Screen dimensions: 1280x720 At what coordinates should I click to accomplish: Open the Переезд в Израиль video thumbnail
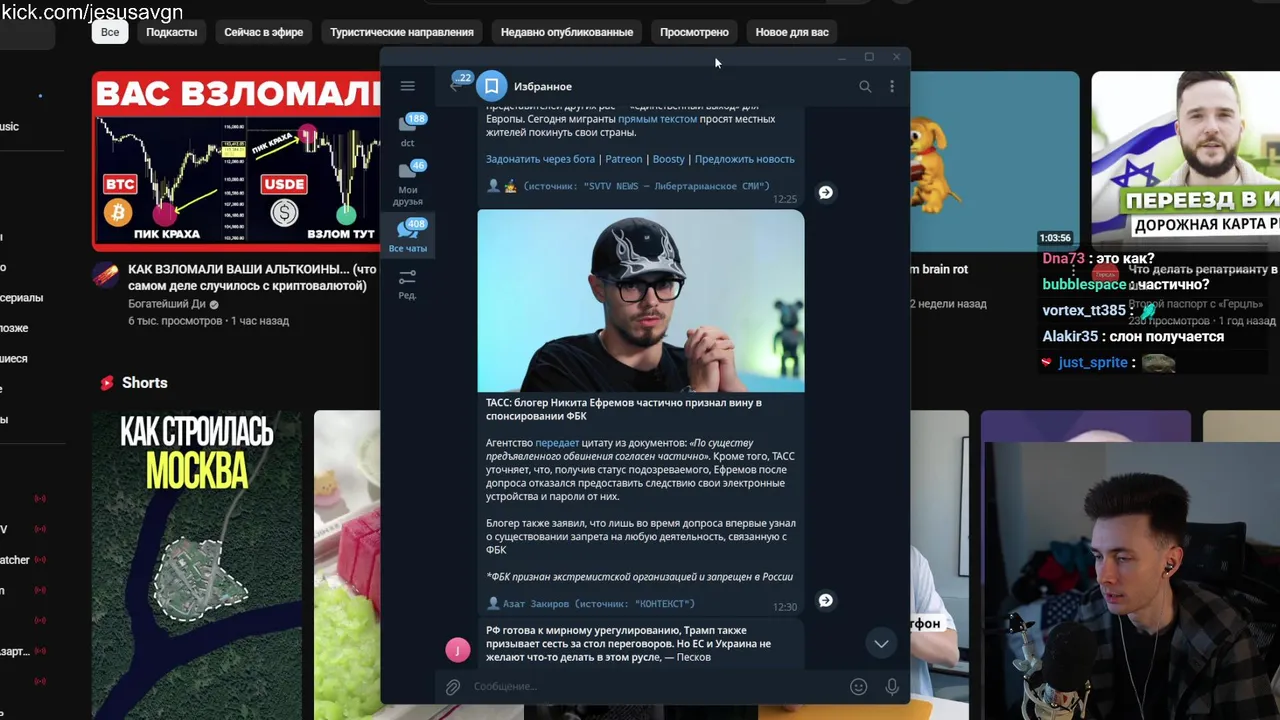(1185, 160)
